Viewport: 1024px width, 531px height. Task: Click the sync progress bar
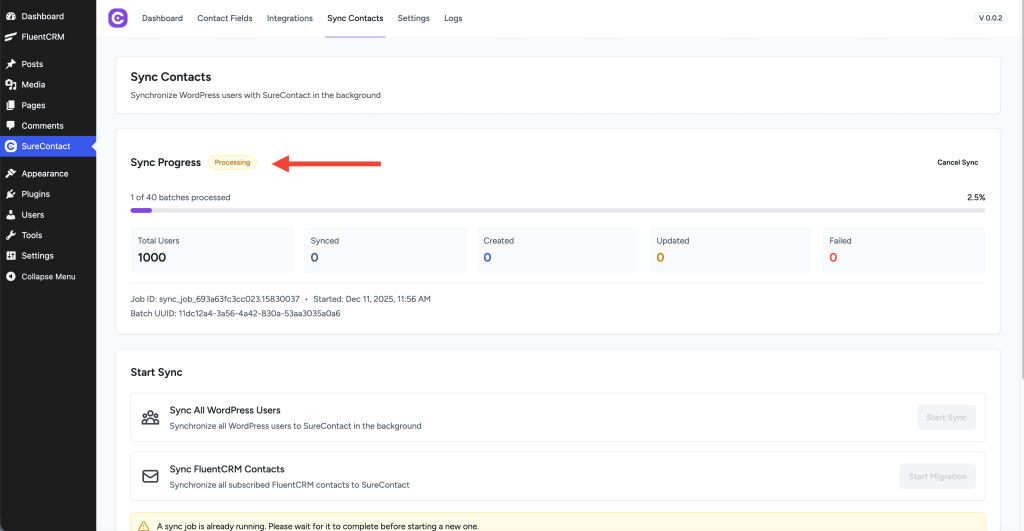[557, 210]
